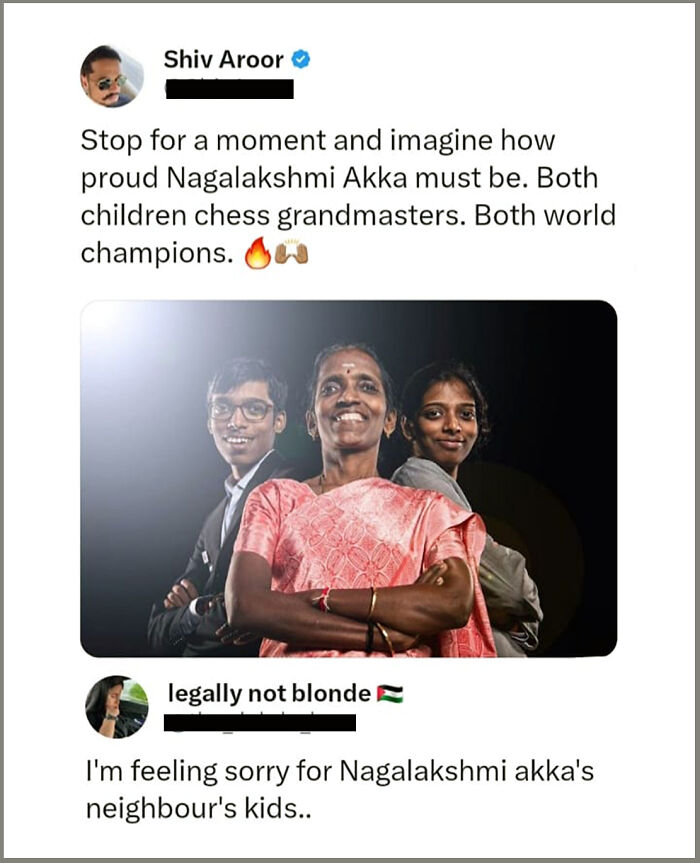Open the Shiv Aroor display name
This screenshot has width=700, height=863.
pyautogui.click(x=223, y=60)
